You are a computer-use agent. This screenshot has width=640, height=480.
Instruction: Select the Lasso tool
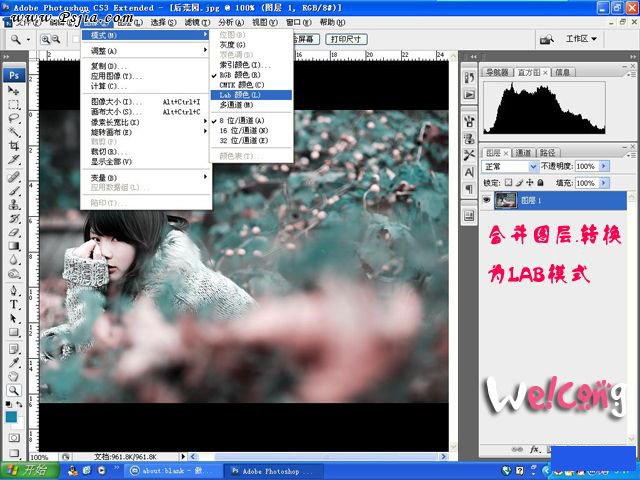13,118
